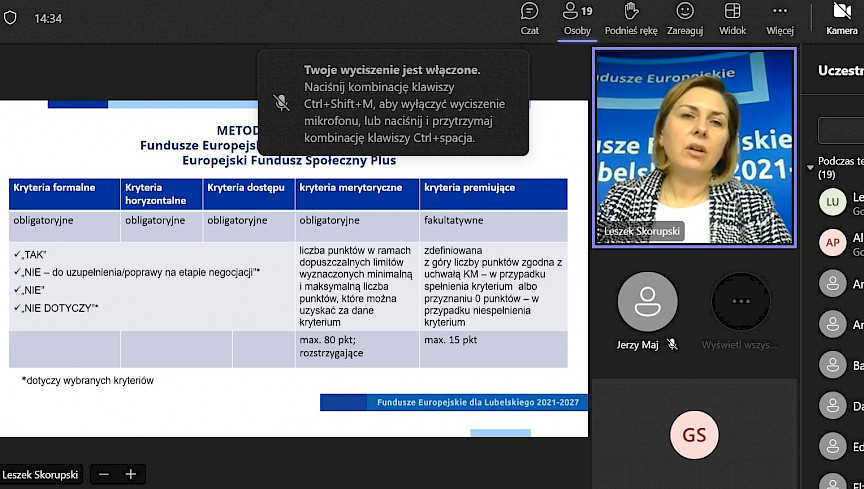Zoom in shared content with plus
864x489 pixels.
point(131,474)
